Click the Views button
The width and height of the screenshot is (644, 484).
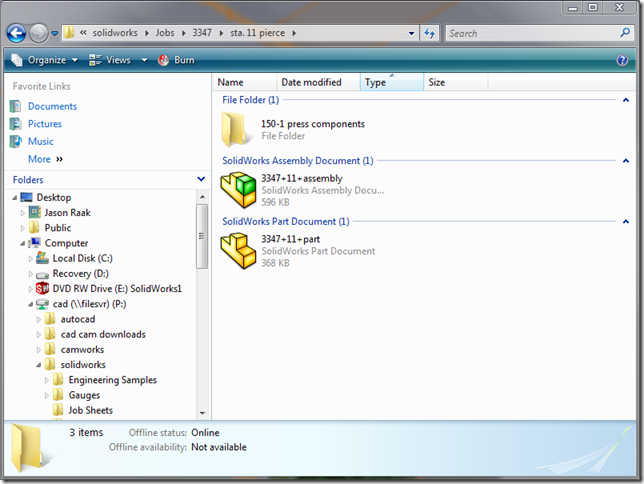pyautogui.click(x=110, y=60)
